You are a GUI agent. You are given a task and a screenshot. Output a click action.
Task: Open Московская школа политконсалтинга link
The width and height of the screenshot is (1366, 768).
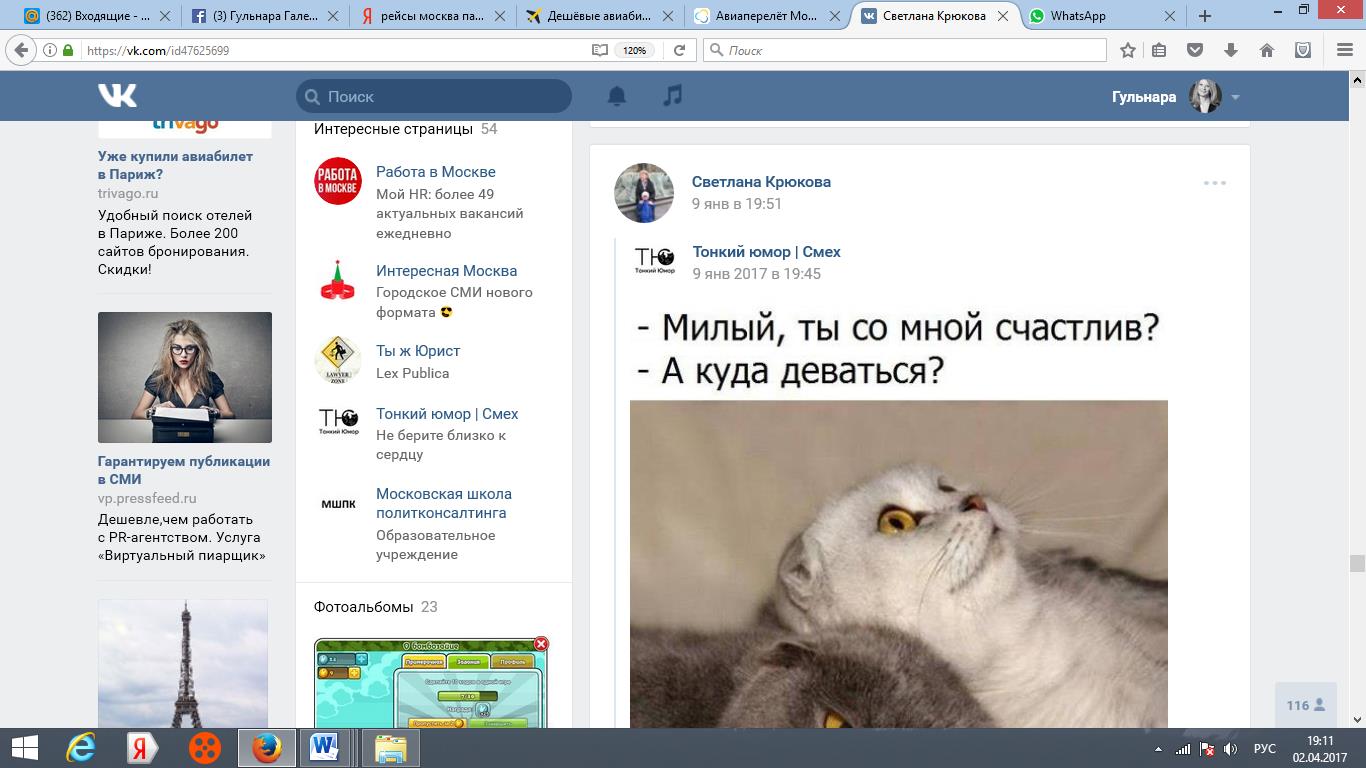444,503
